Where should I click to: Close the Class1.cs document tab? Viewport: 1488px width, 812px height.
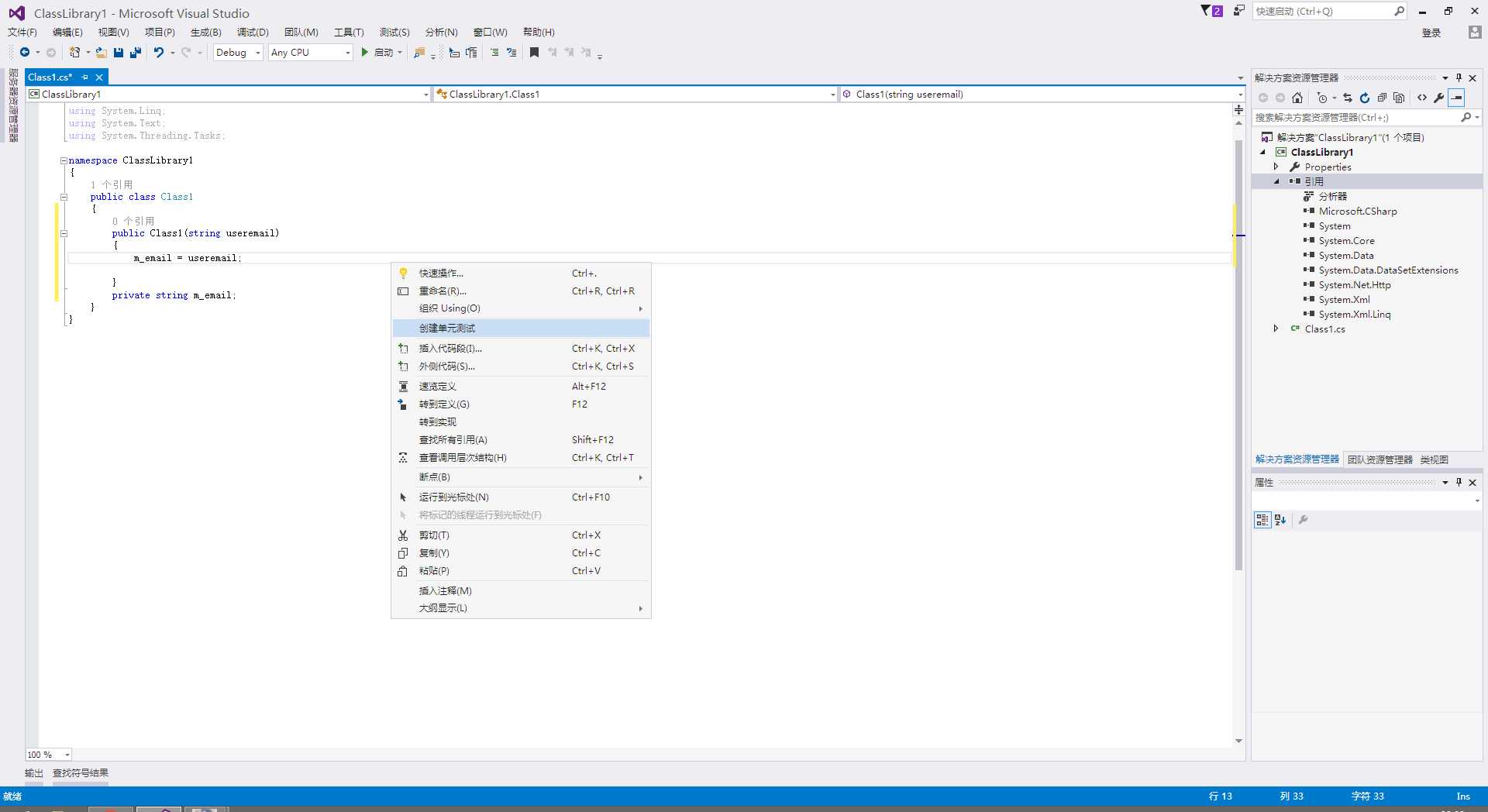(99, 77)
